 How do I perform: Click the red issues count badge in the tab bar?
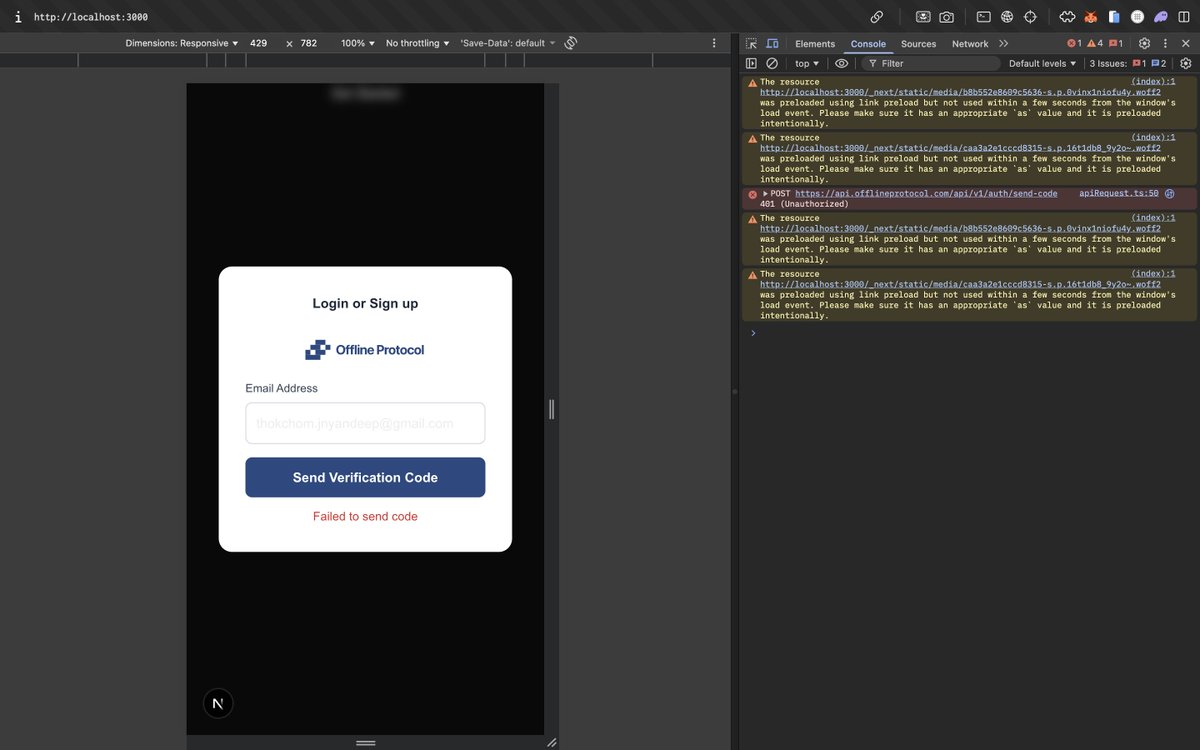click(x=1115, y=44)
